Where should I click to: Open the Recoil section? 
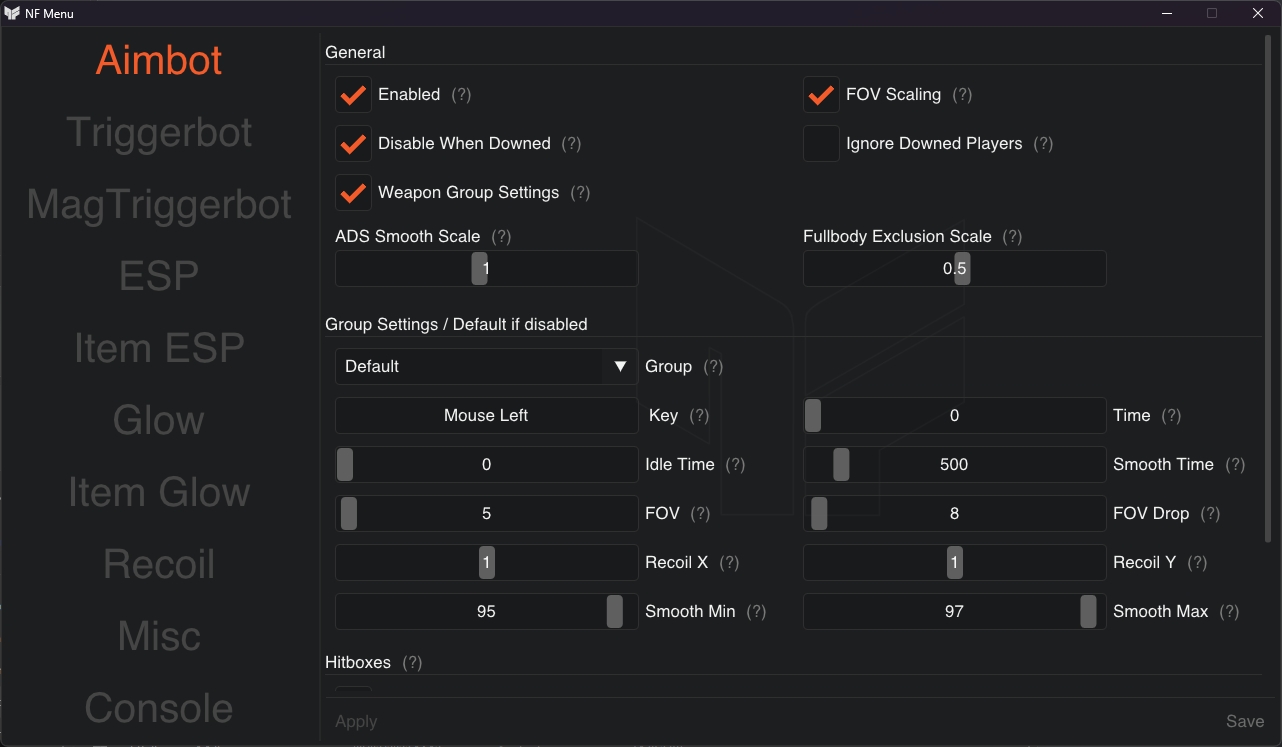tap(159, 563)
